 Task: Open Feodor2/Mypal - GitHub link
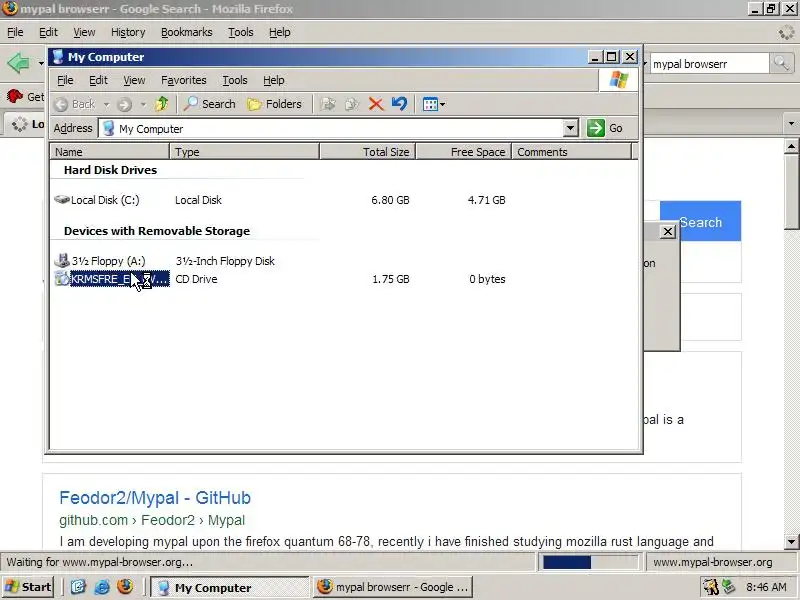click(x=155, y=497)
